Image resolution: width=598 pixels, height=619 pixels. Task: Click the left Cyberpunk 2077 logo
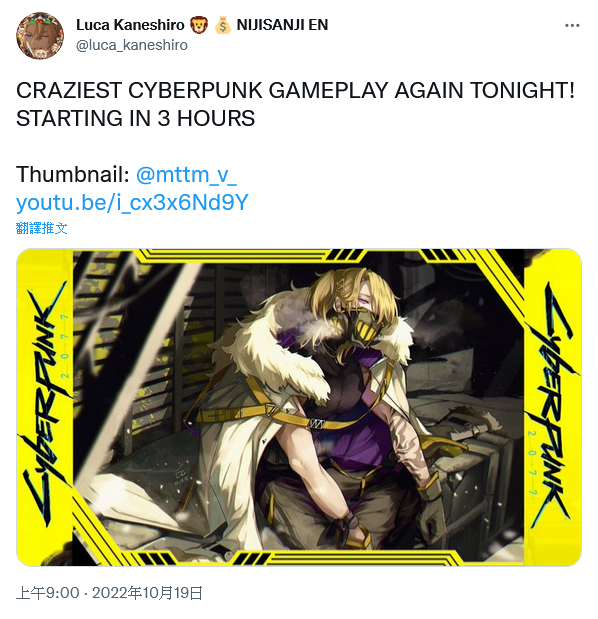click(x=45, y=401)
